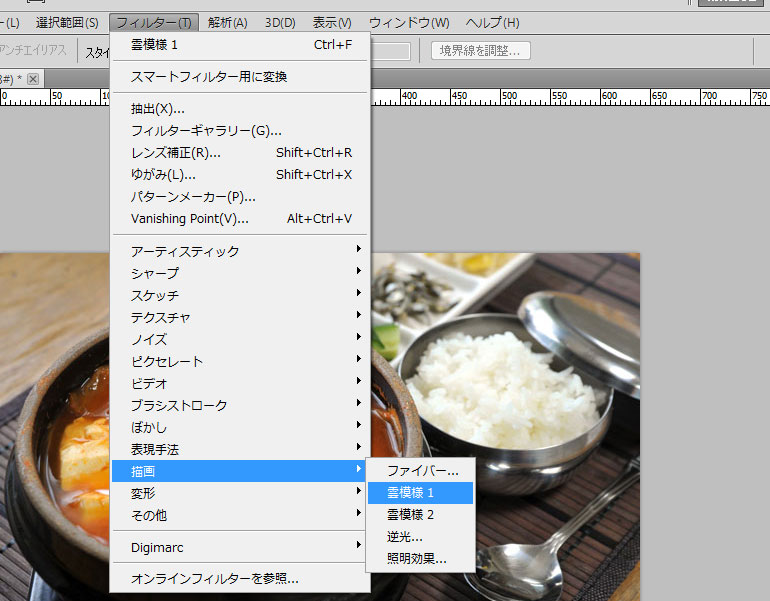Open ゆがみ(L)... filter

pyautogui.click(x=241, y=175)
